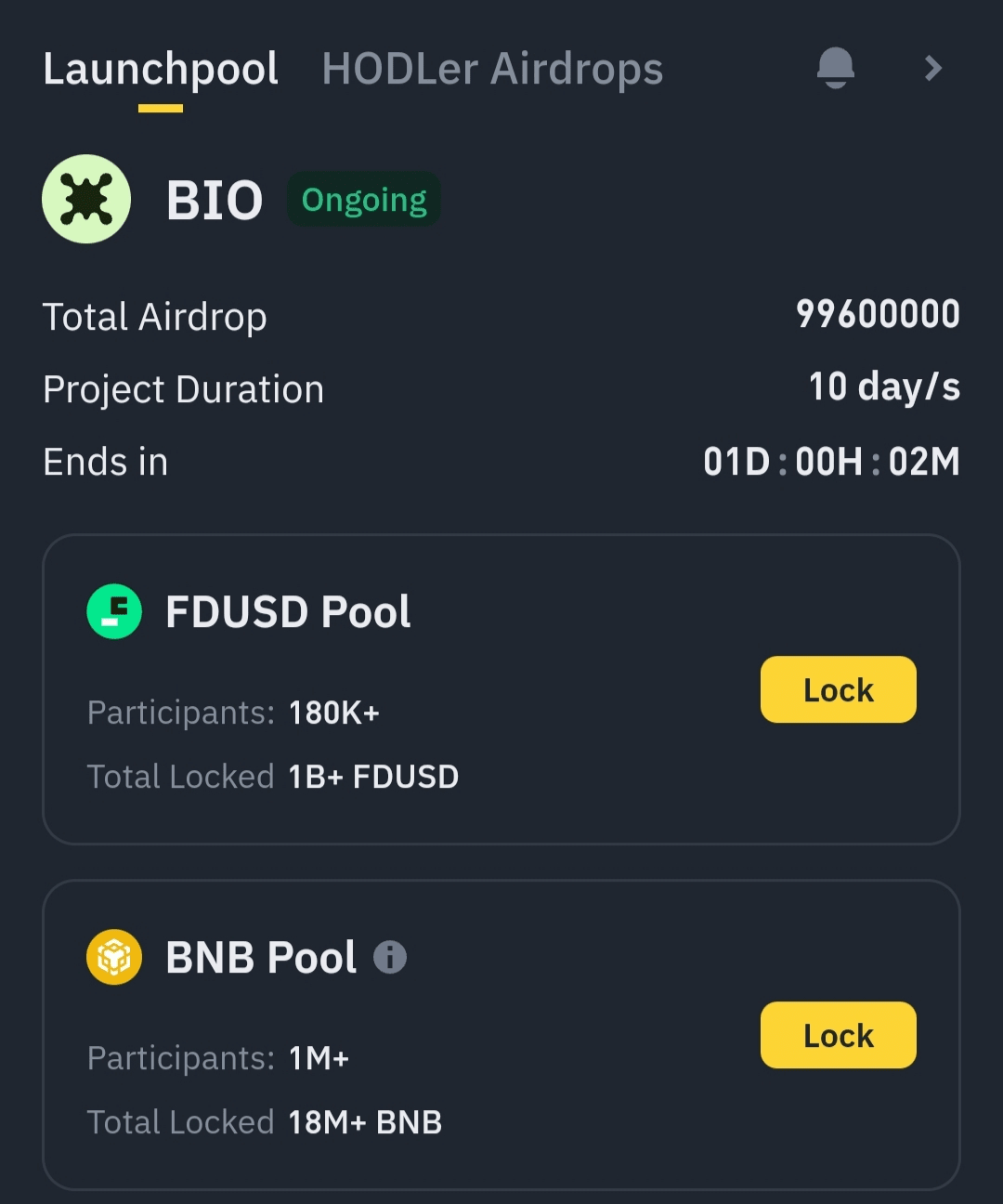The height and width of the screenshot is (1204, 1003).
Task: Tap the 18M+ BNB total locked
Action: click(x=365, y=1122)
